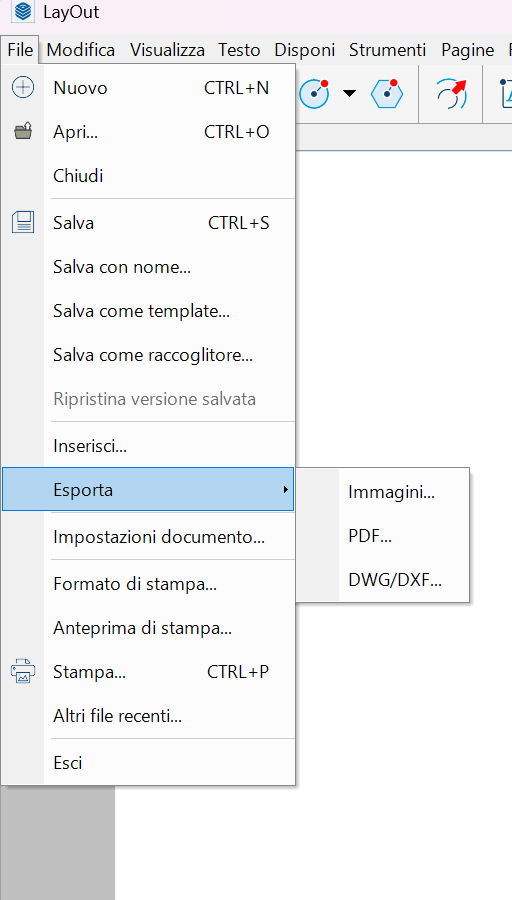Open the Strumenti menu
512x900 pixels.
[387, 50]
